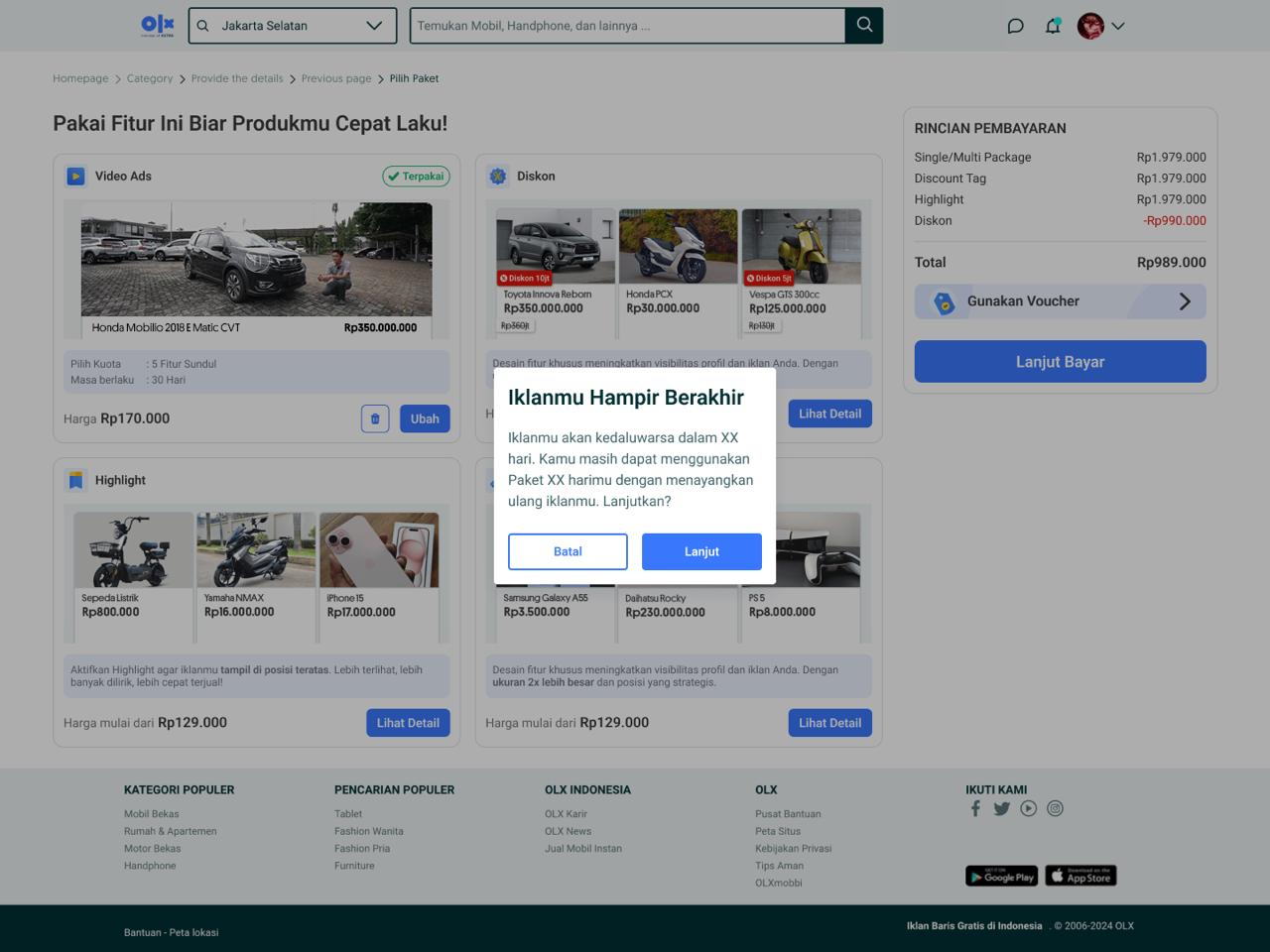This screenshot has height=952, width=1270.
Task: Open the OLX Instagram page icon
Action: 1056,808
